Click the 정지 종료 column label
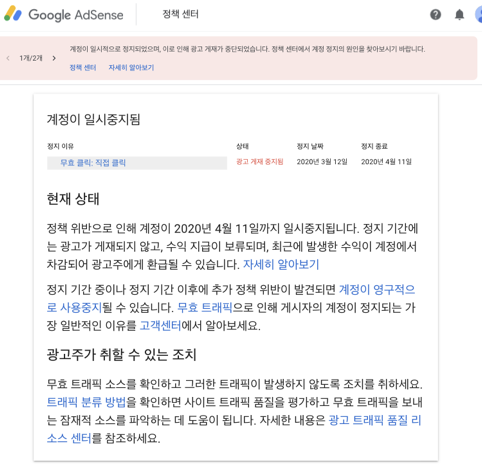The width and height of the screenshot is (482, 475). 374,146
